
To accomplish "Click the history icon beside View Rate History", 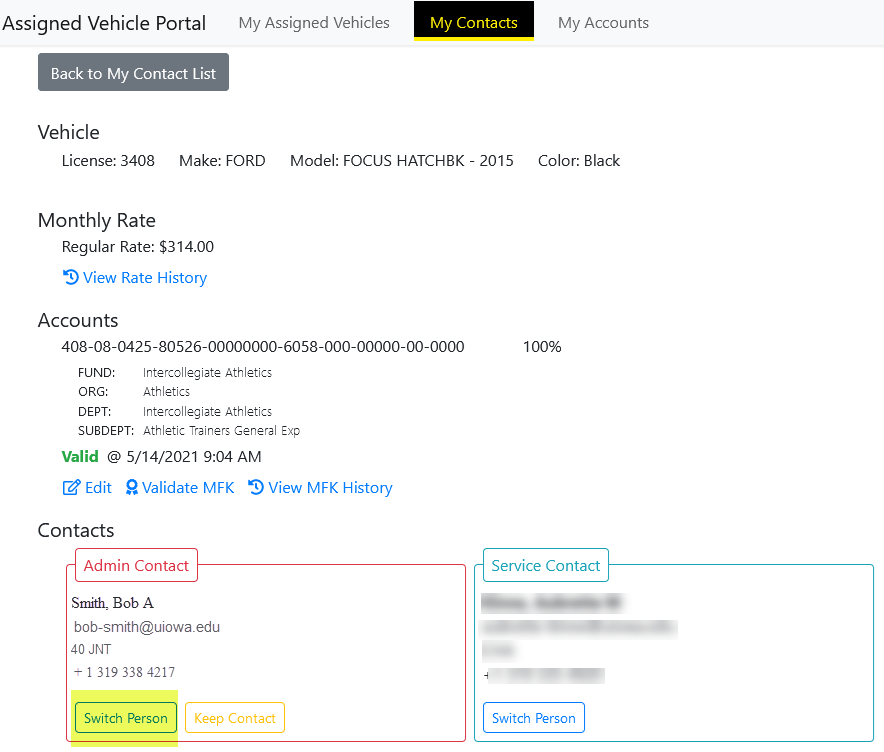I will 70,277.
